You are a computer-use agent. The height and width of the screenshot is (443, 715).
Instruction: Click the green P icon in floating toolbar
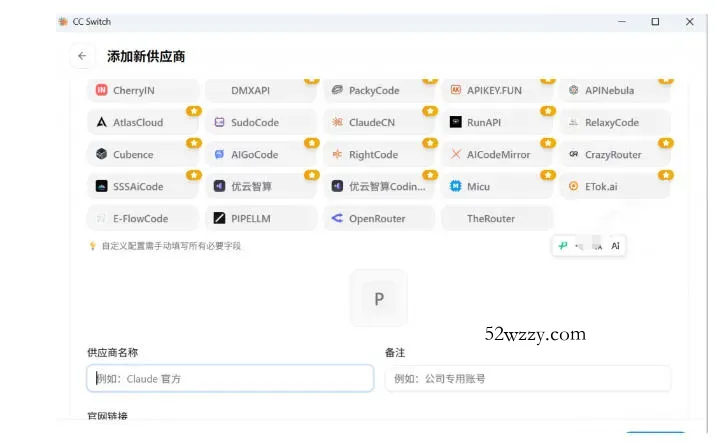click(563, 246)
